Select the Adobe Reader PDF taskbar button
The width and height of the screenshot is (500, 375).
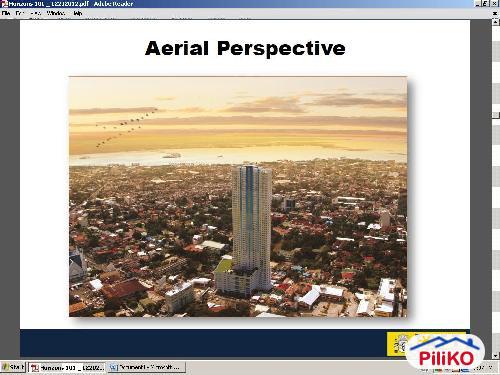tap(67, 368)
